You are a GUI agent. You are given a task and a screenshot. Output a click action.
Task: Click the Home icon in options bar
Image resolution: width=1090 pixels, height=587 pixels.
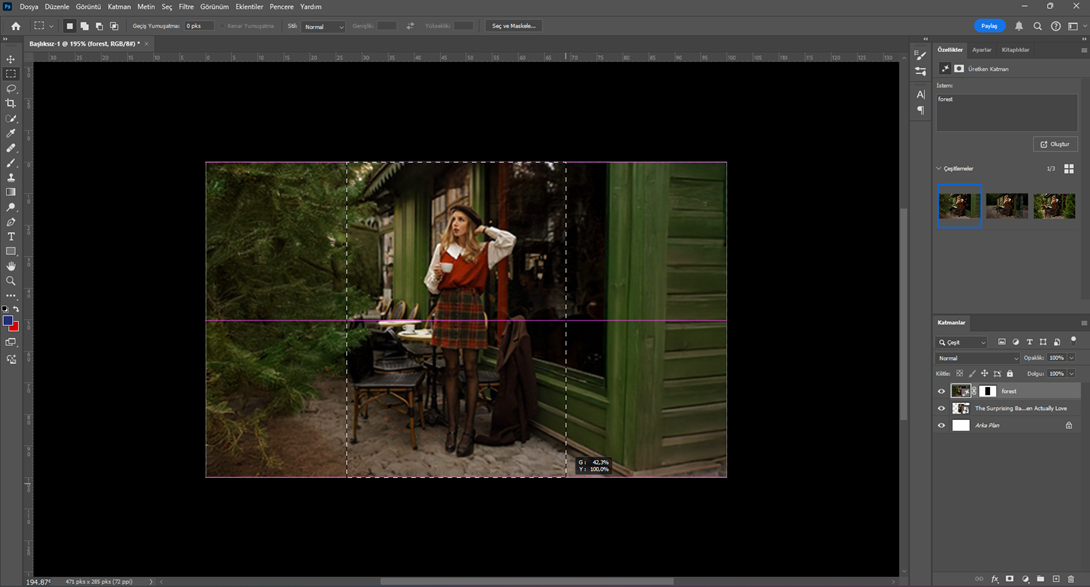click(x=15, y=26)
